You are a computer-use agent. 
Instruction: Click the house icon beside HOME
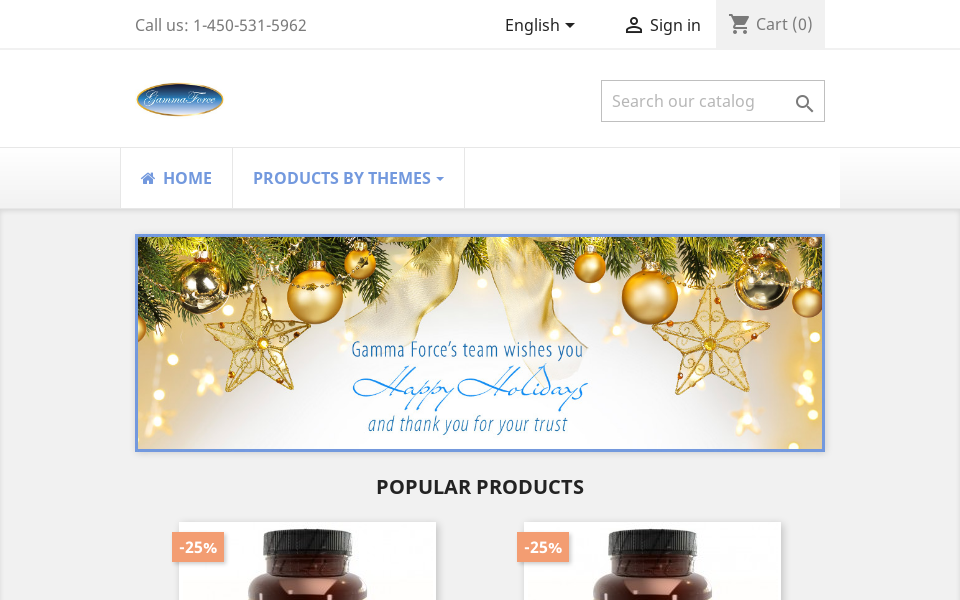(148, 178)
